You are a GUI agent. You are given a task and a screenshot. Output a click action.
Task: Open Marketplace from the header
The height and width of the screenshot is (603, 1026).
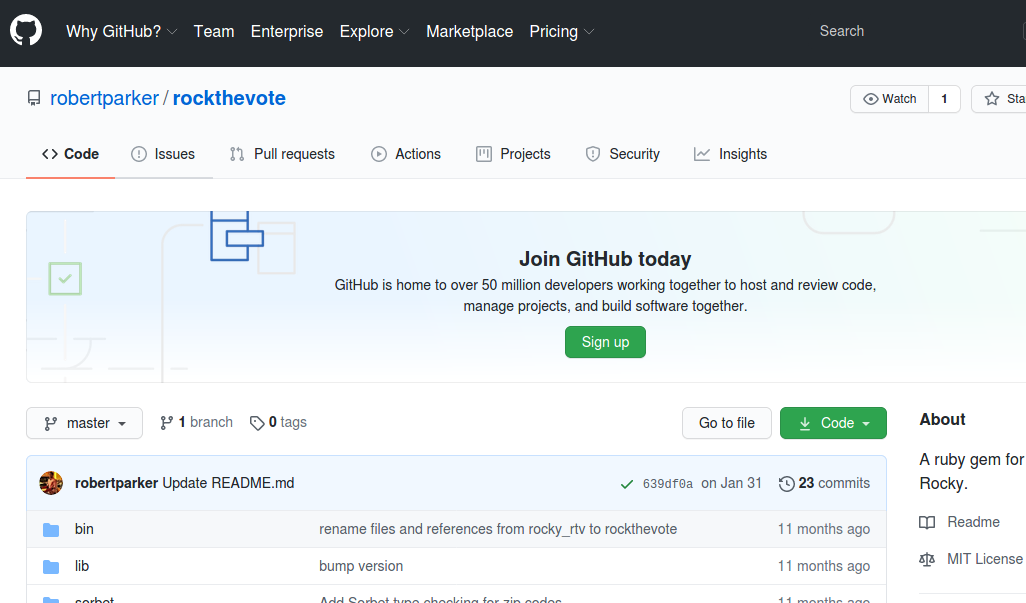(469, 31)
